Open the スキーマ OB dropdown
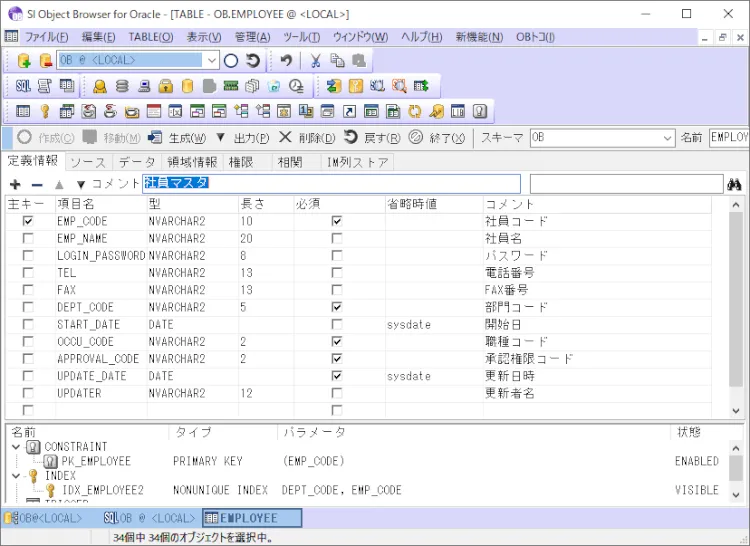This screenshot has width=750, height=546. (668, 138)
